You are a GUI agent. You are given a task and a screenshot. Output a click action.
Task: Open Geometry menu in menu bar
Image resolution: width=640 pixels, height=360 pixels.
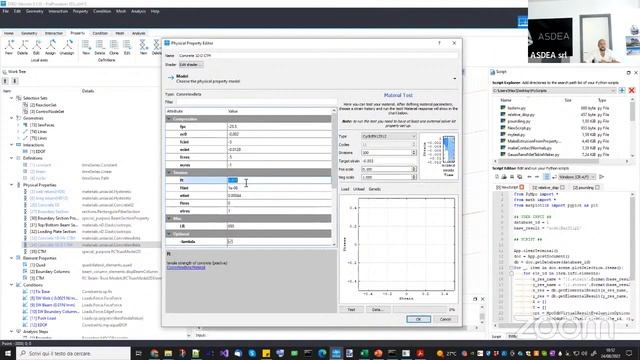(x=34, y=11)
